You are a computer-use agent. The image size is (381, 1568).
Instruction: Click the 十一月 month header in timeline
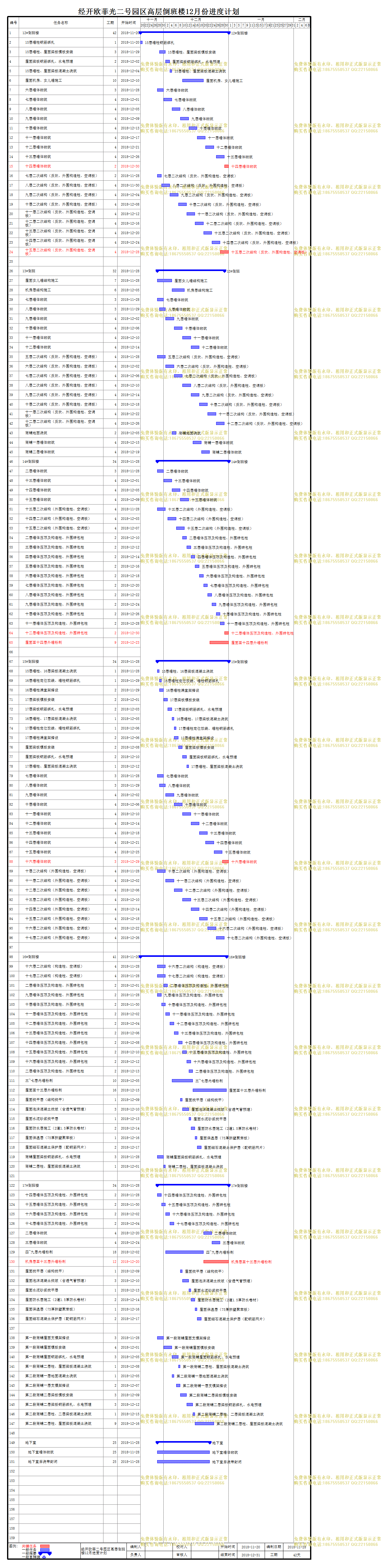click(152, 20)
